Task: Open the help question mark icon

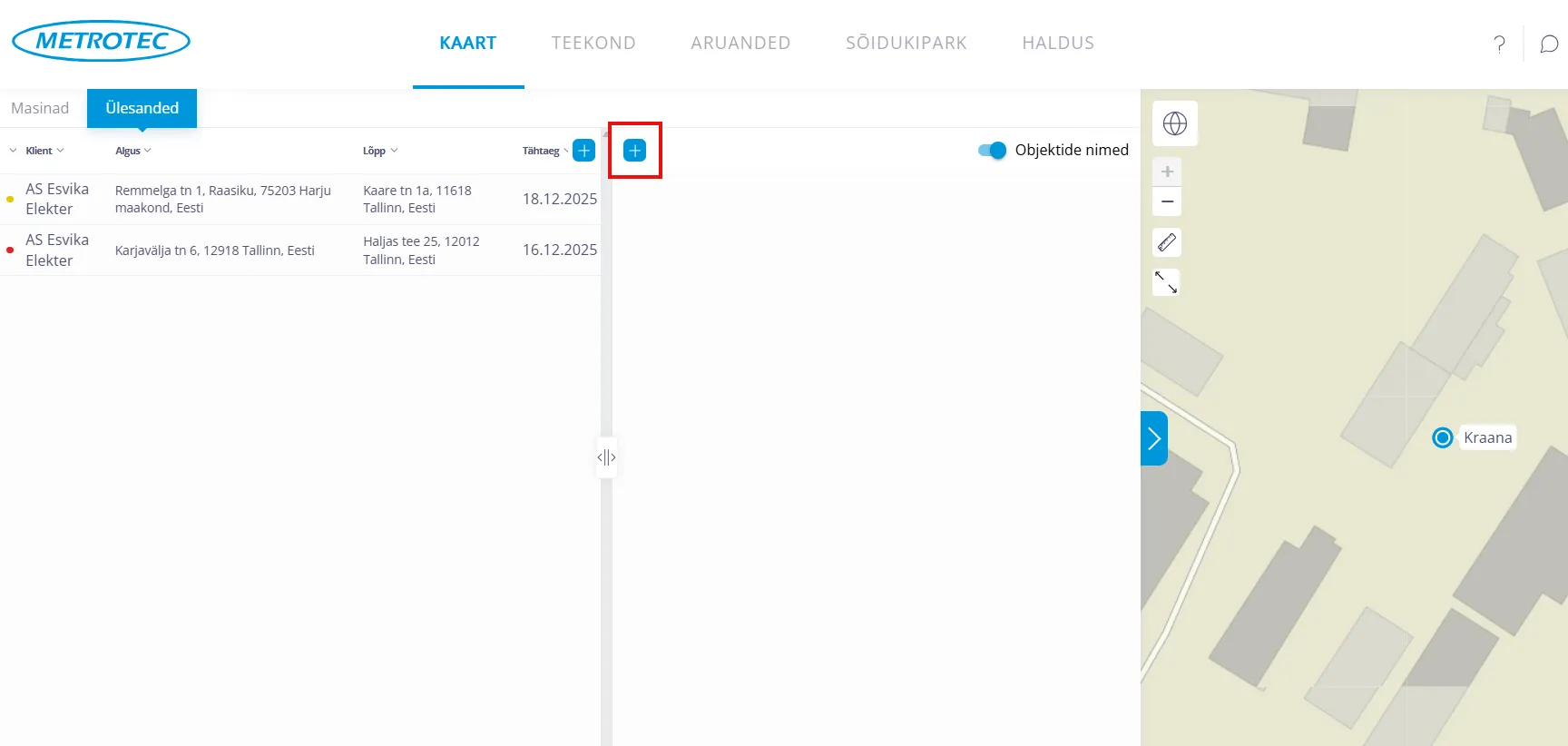Action: [1499, 44]
